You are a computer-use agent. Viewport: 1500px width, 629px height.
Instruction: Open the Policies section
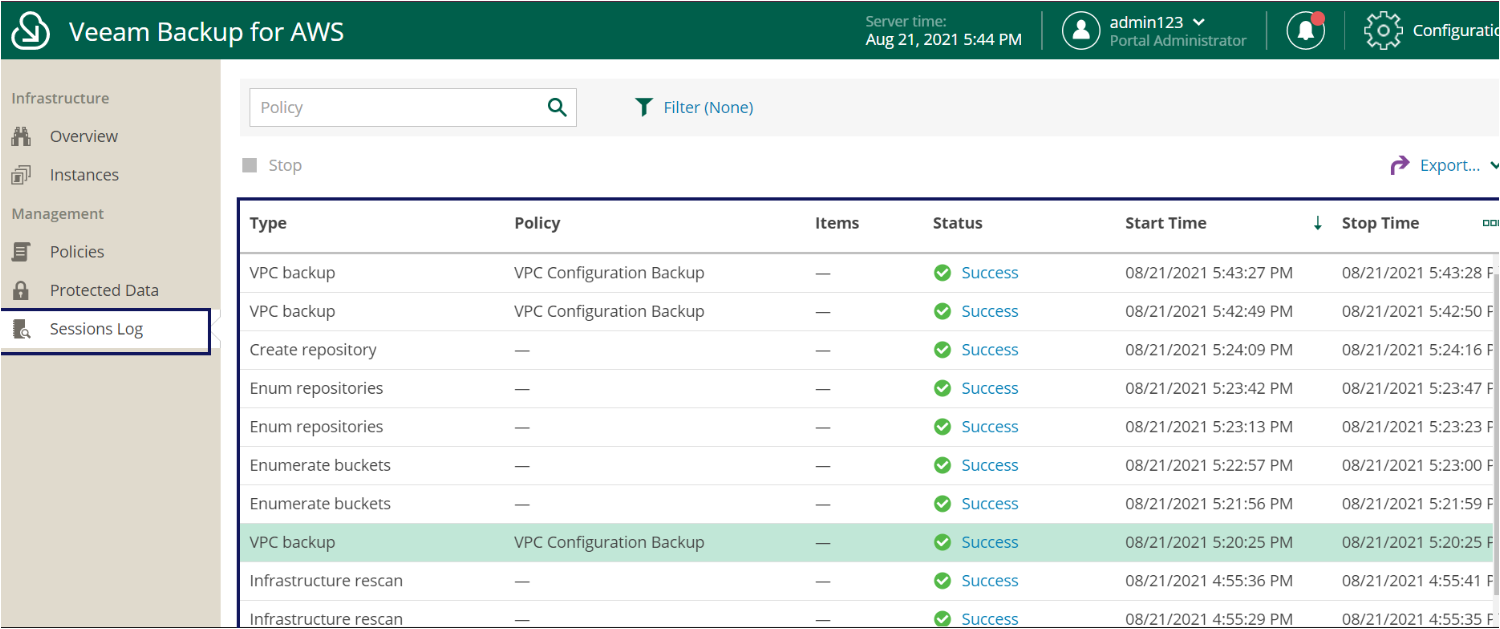click(x=77, y=252)
